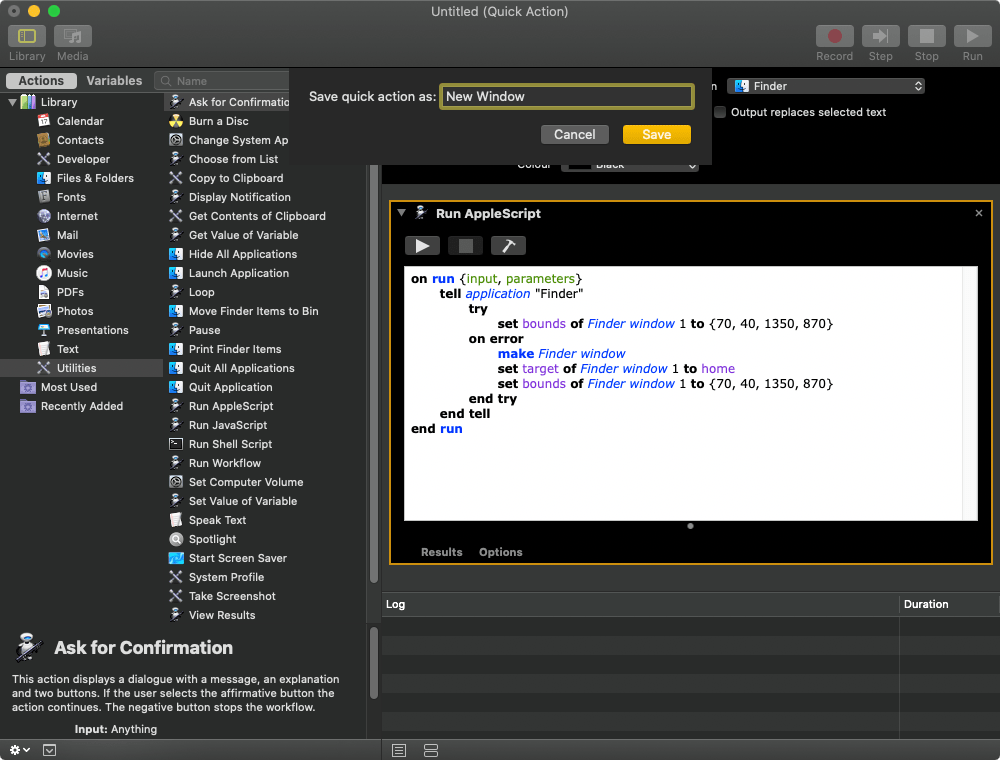Toggle the description panel at bottom left
Image resolution: width=1000 pixels, height=760 pixels.
click(x=50, y=750)
